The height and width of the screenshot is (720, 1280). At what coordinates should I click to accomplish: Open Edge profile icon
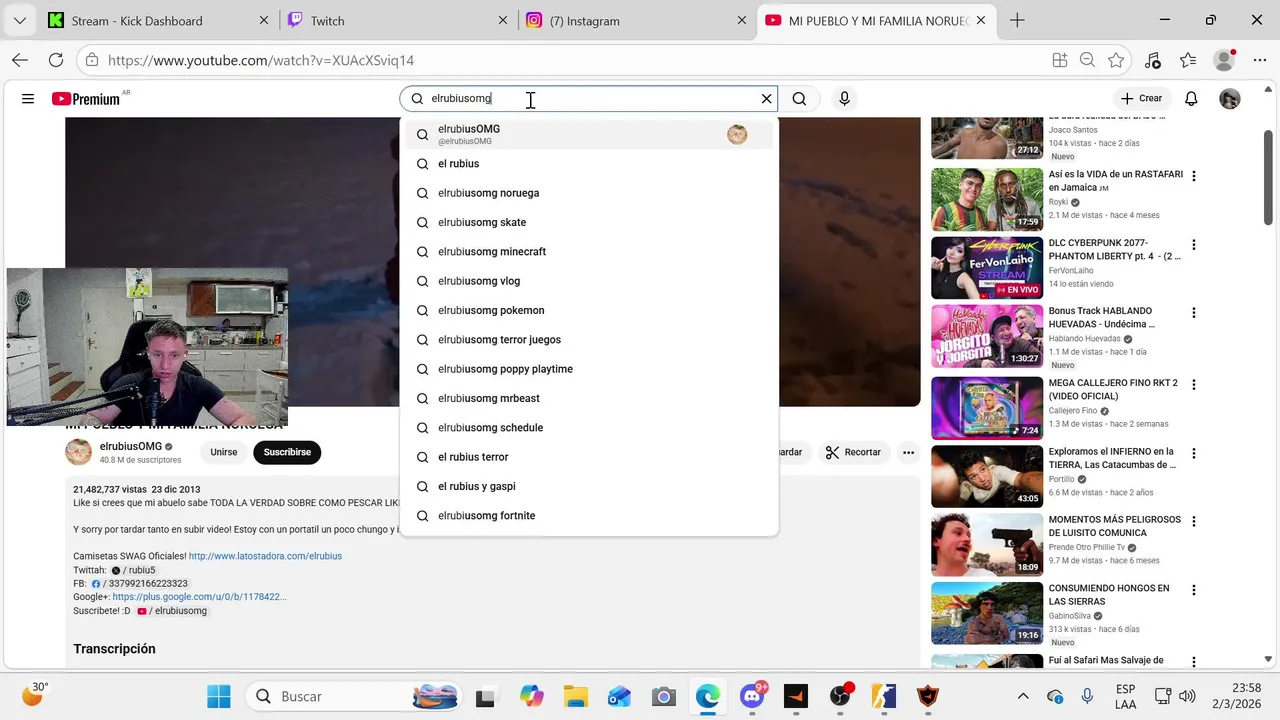[x=1225, y=60]
